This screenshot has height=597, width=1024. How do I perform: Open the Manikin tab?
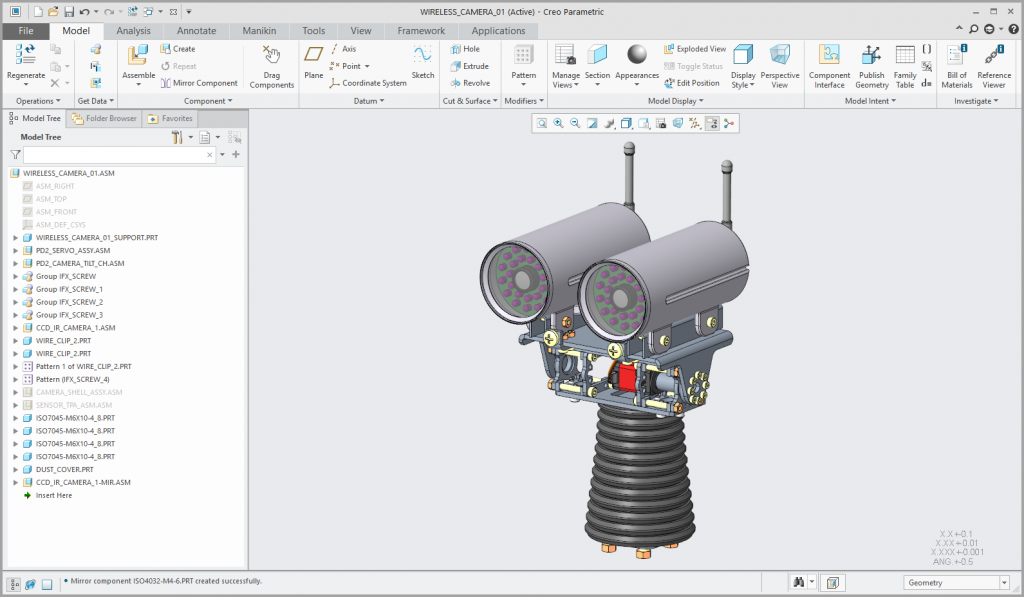click(259, 31)
